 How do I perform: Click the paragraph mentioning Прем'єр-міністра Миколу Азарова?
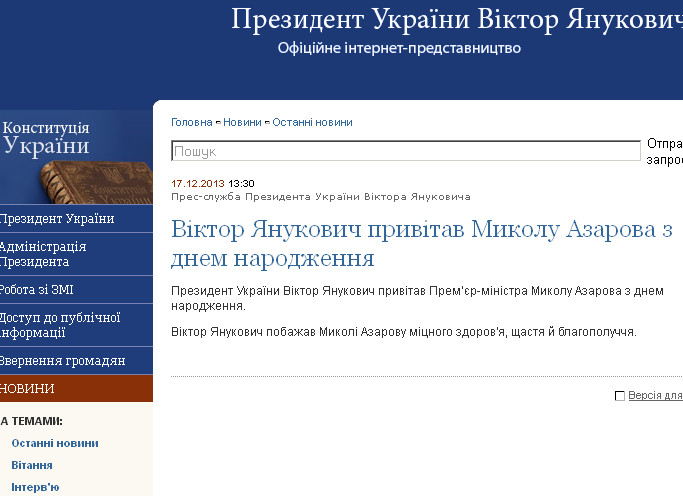(x=417, y=298)
